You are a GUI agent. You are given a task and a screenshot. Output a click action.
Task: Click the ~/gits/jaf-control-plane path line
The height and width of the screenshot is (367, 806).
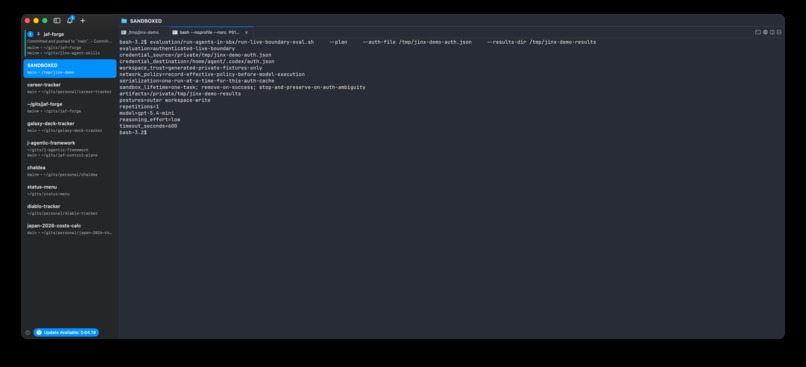point(62,155)
